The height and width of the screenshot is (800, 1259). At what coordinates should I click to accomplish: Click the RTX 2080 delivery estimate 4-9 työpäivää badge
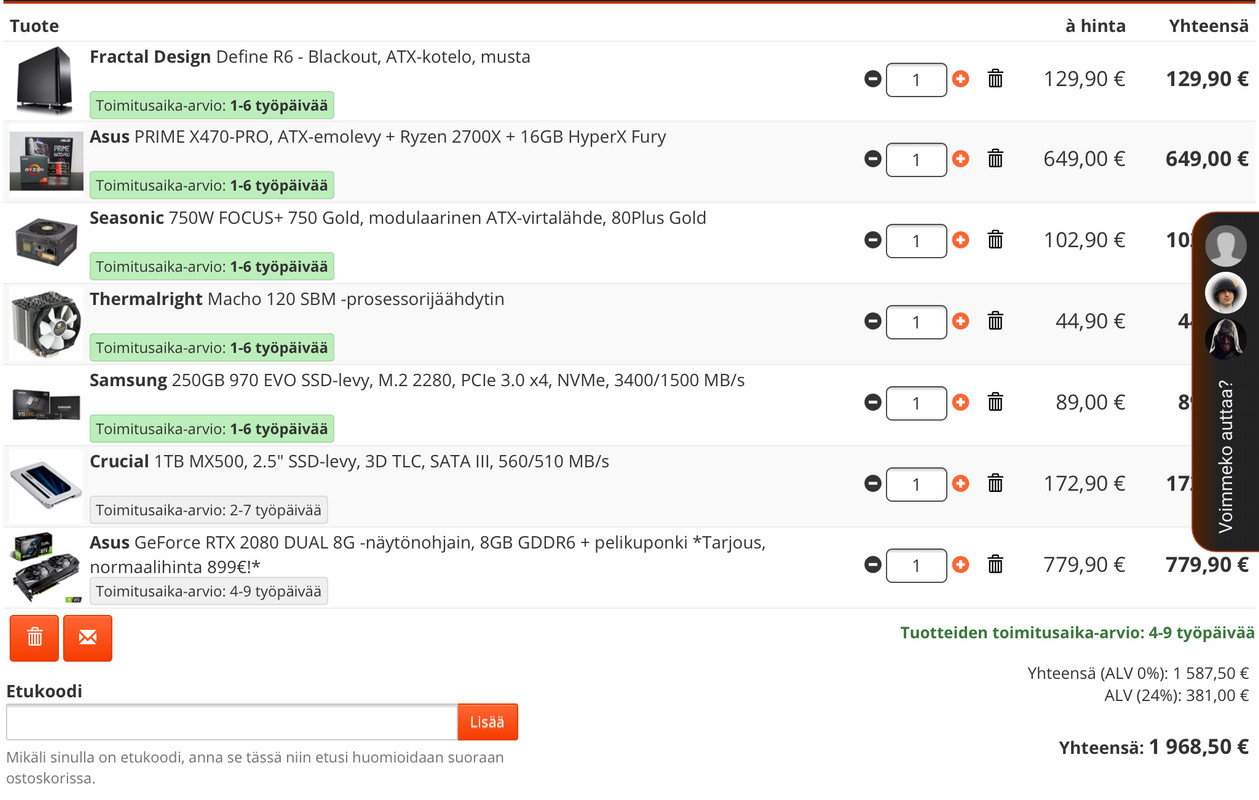click(209, 591)
